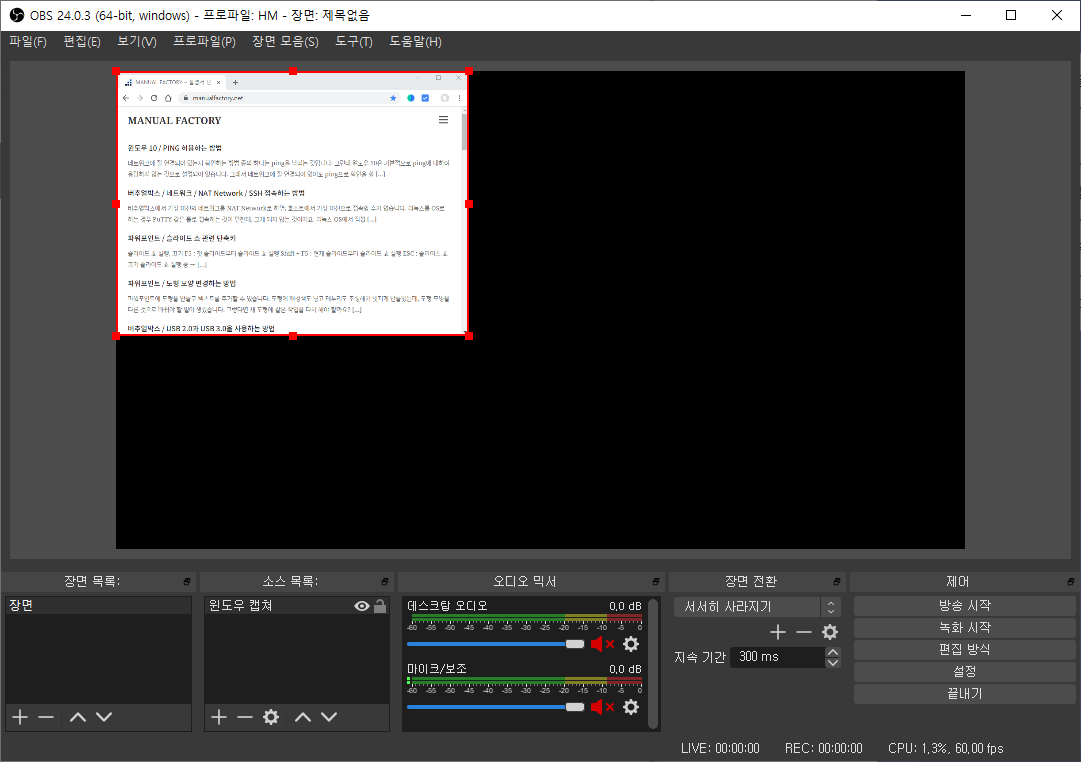Click the REC: 00:00:00 status text

(x=823, y=748)
